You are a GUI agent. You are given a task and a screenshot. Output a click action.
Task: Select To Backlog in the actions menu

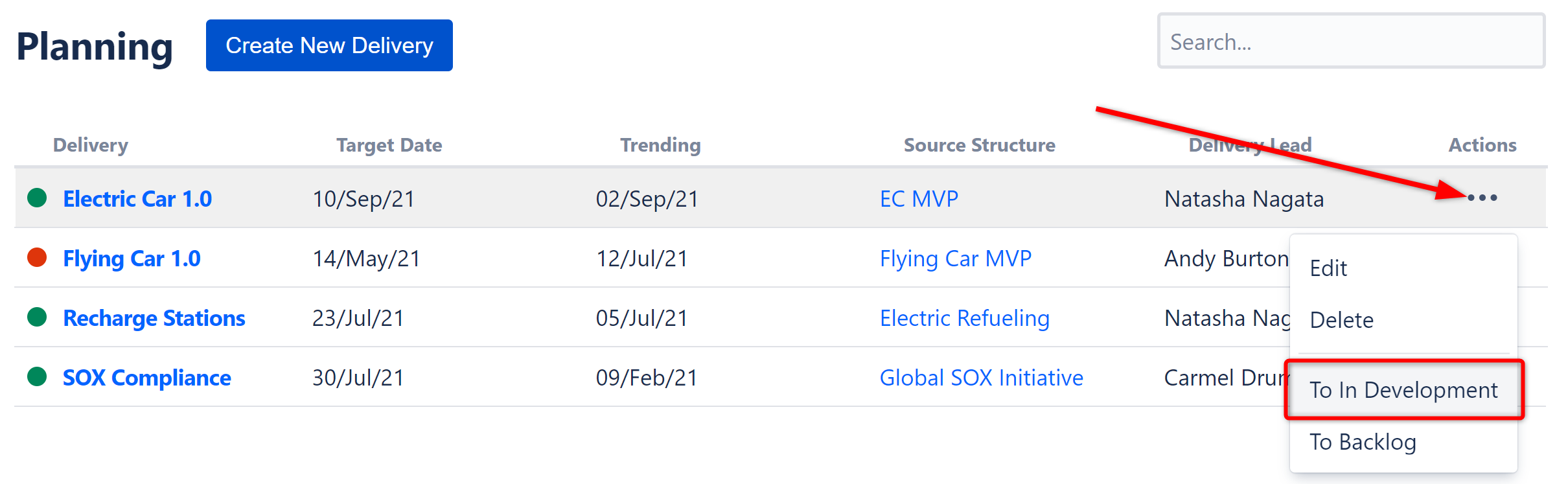tap(1364, 442)
